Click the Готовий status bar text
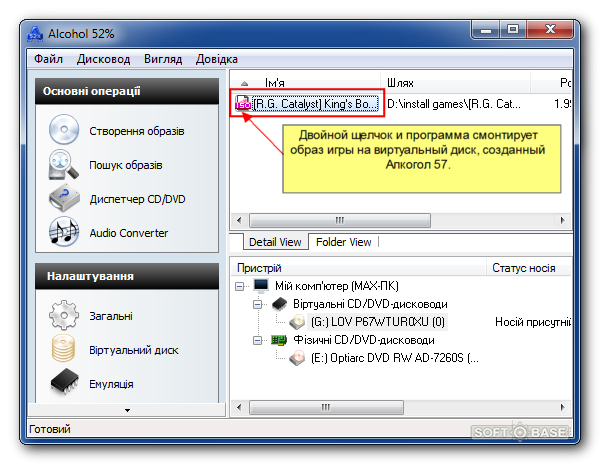This screenshot has height=464, width=600. click(50, 429)
